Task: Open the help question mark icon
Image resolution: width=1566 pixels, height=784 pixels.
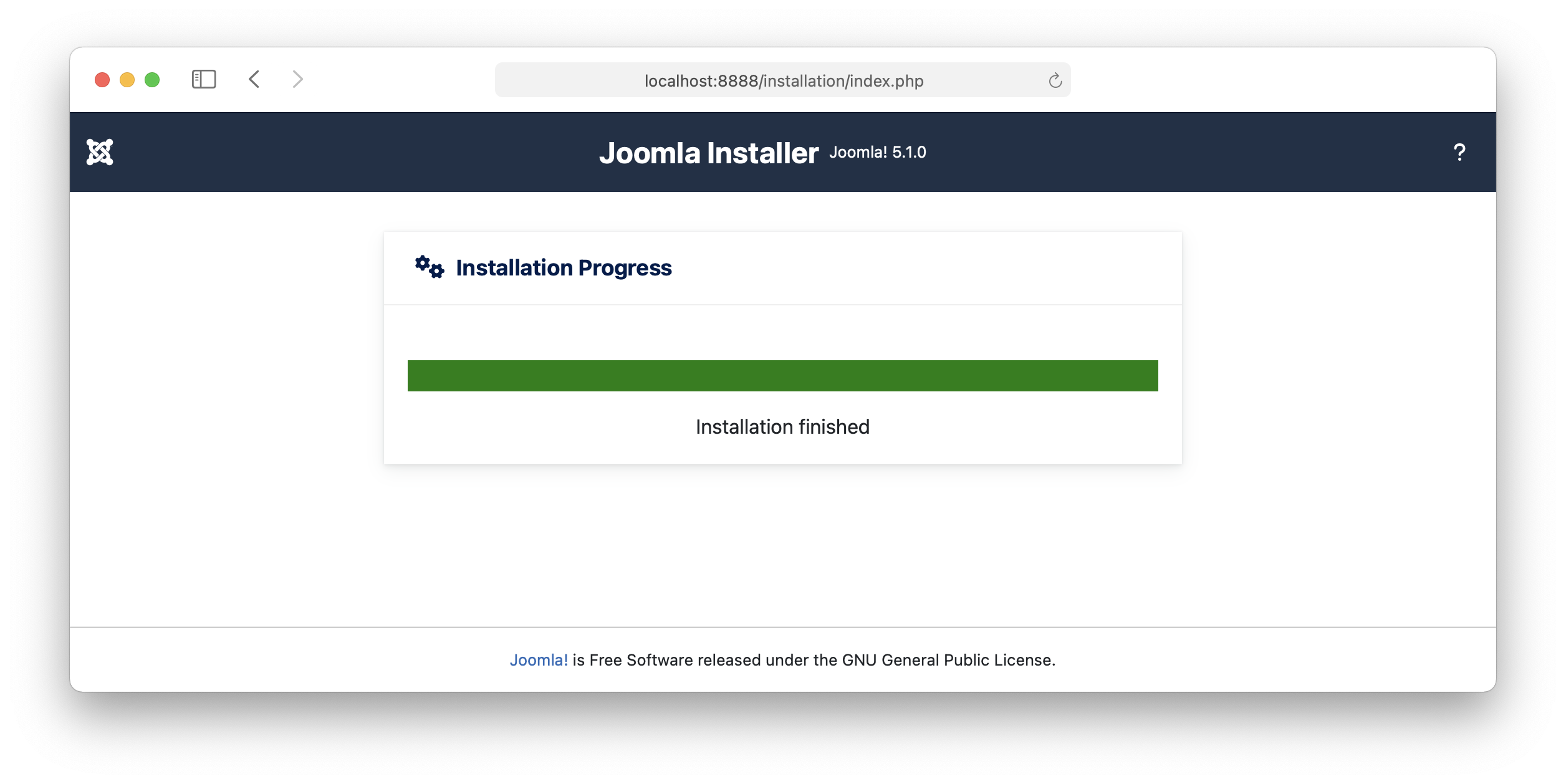Action: tap(1459, 152)
